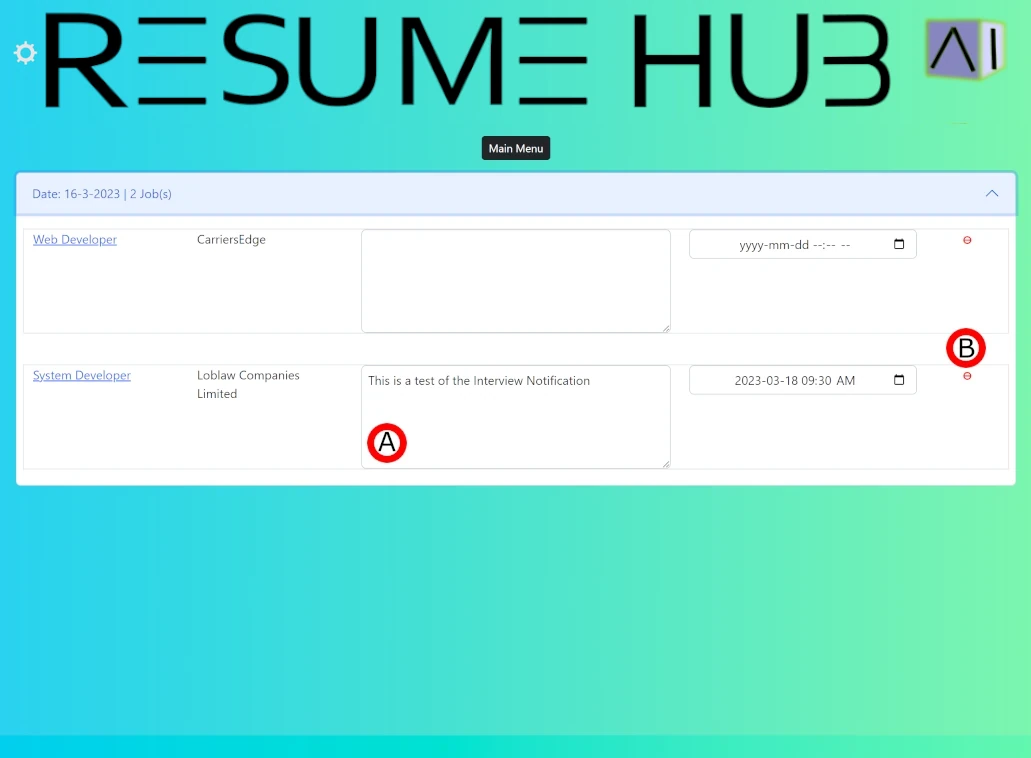The width and height of the screenshot is (1031, 758).
Task: Click the gear settings icon
Action: point(25,53)
